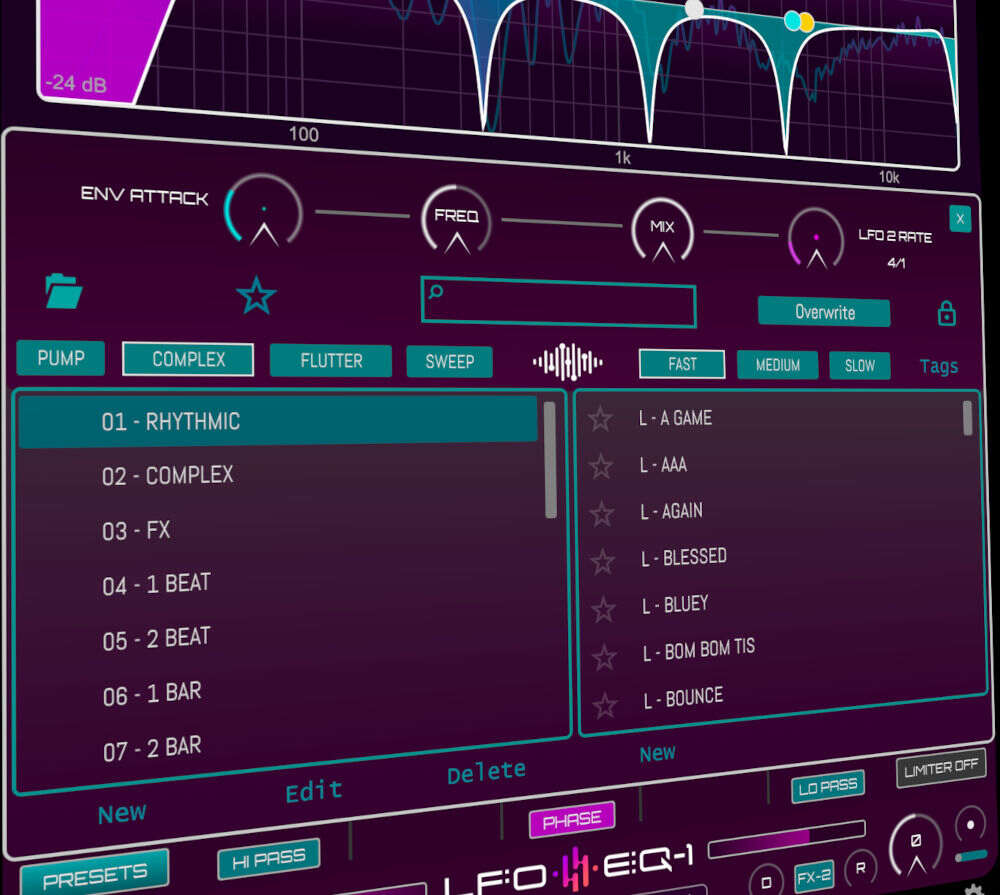
Task: Click the ENV ATTACK knob
Action: coord(263,213)
